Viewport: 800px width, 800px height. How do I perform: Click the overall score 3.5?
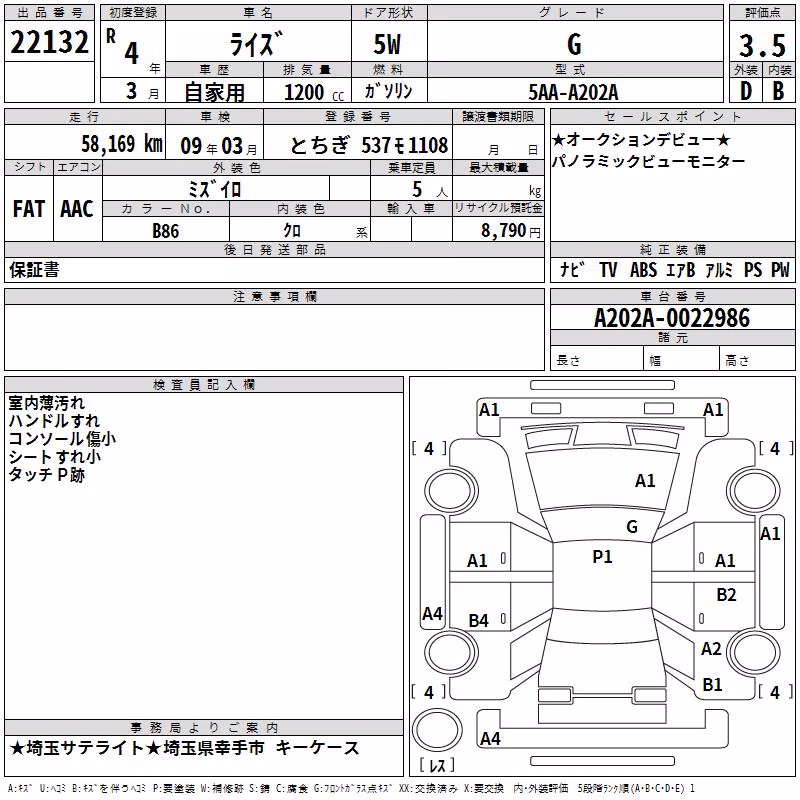point(762,45)
